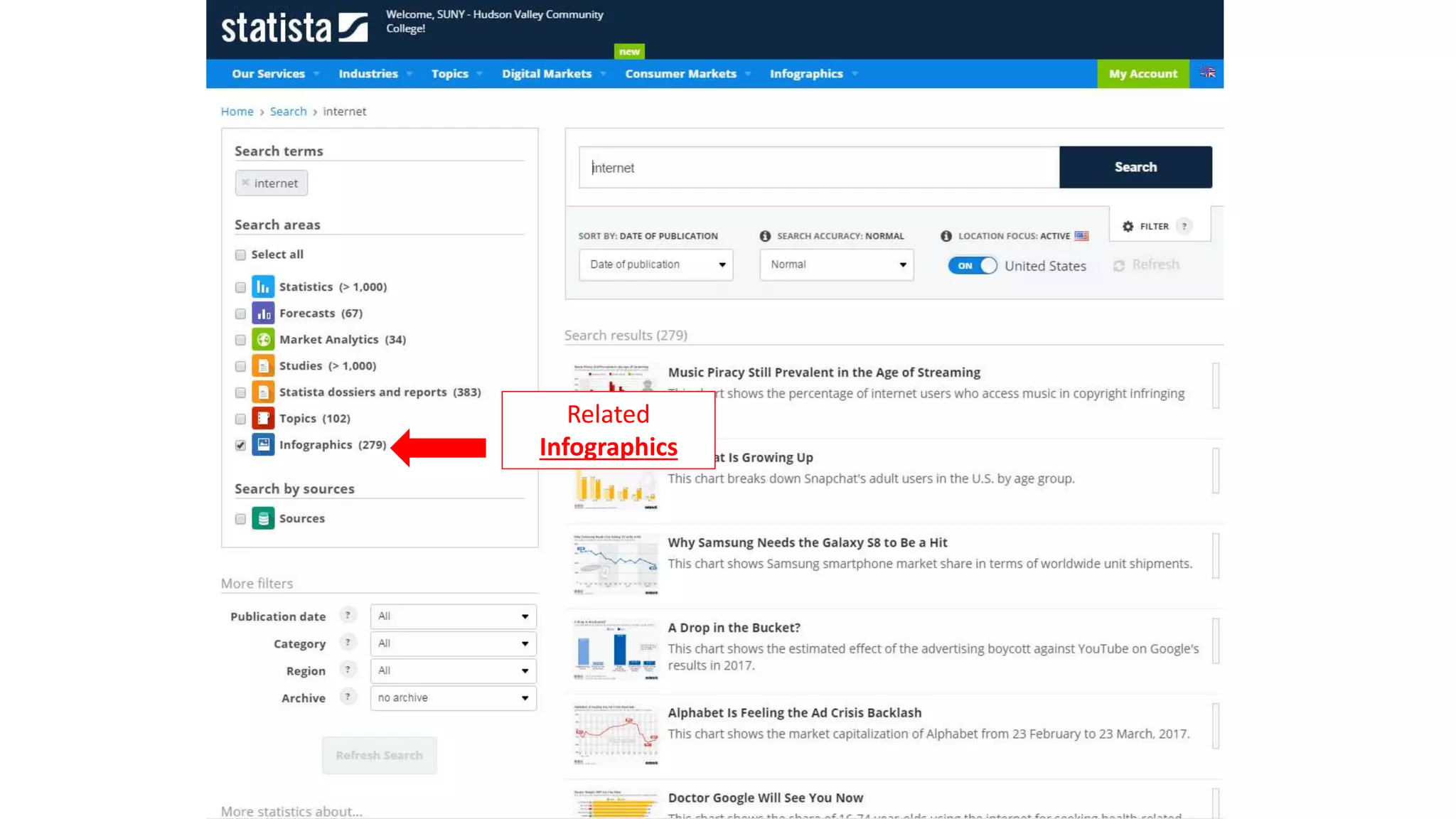Click the Search Accuracy info icon

765,236
